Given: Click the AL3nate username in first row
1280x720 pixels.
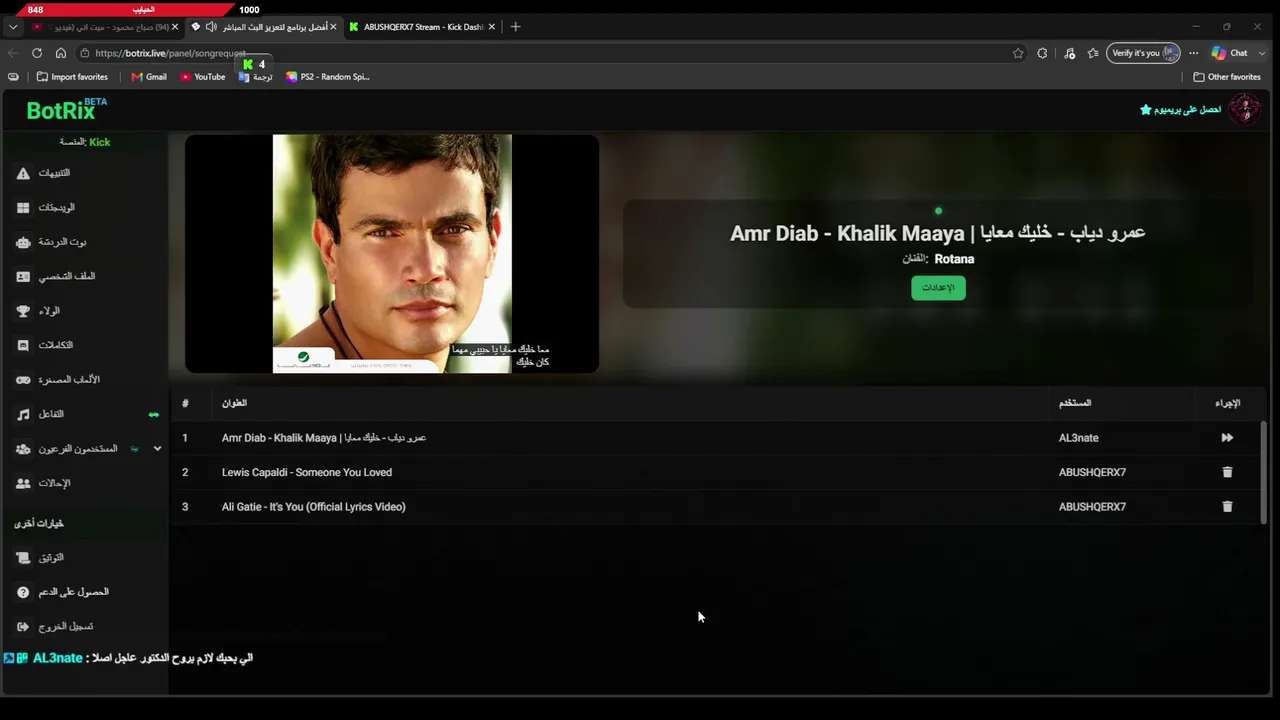Looking at the screenshot, I should tap(1078, 438).
